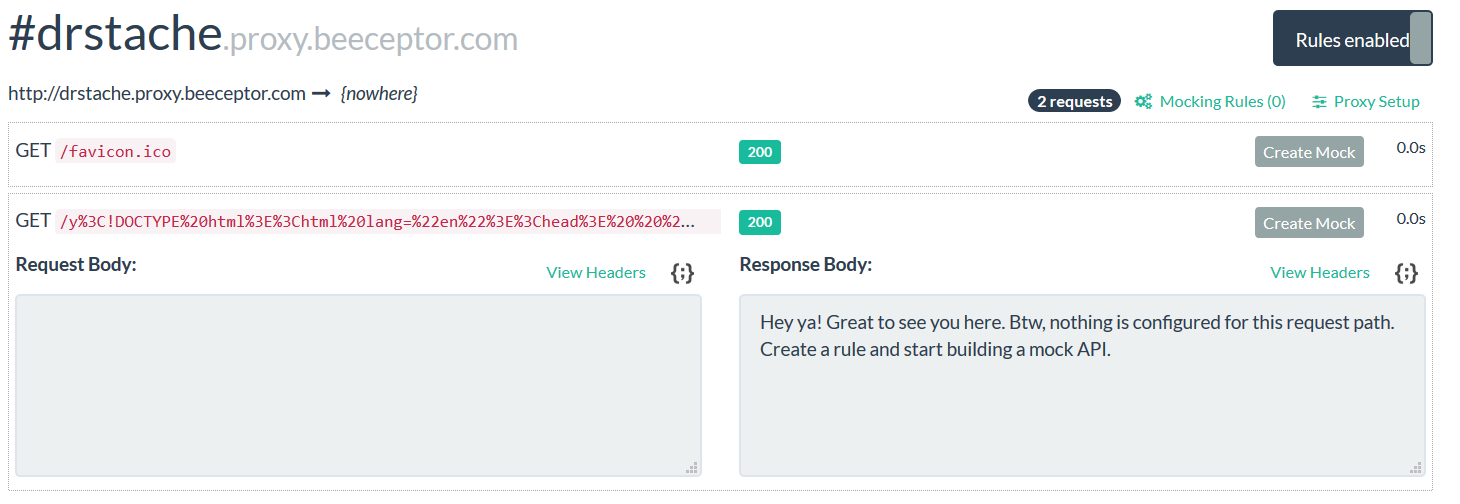
Task: Click inside the Response Body text area
Action: (1082, 386)
